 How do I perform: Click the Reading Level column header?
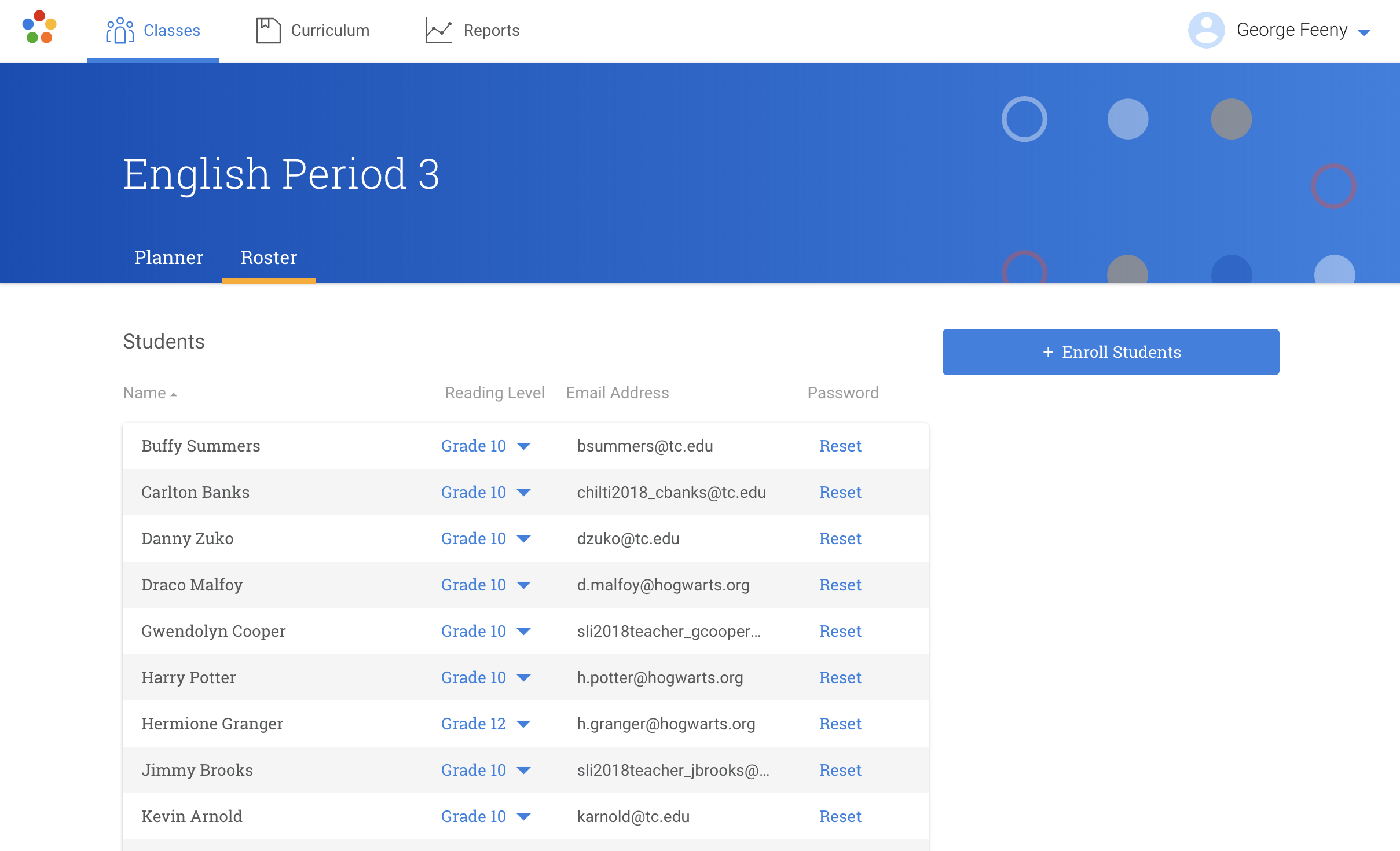[x=494, y=393]
